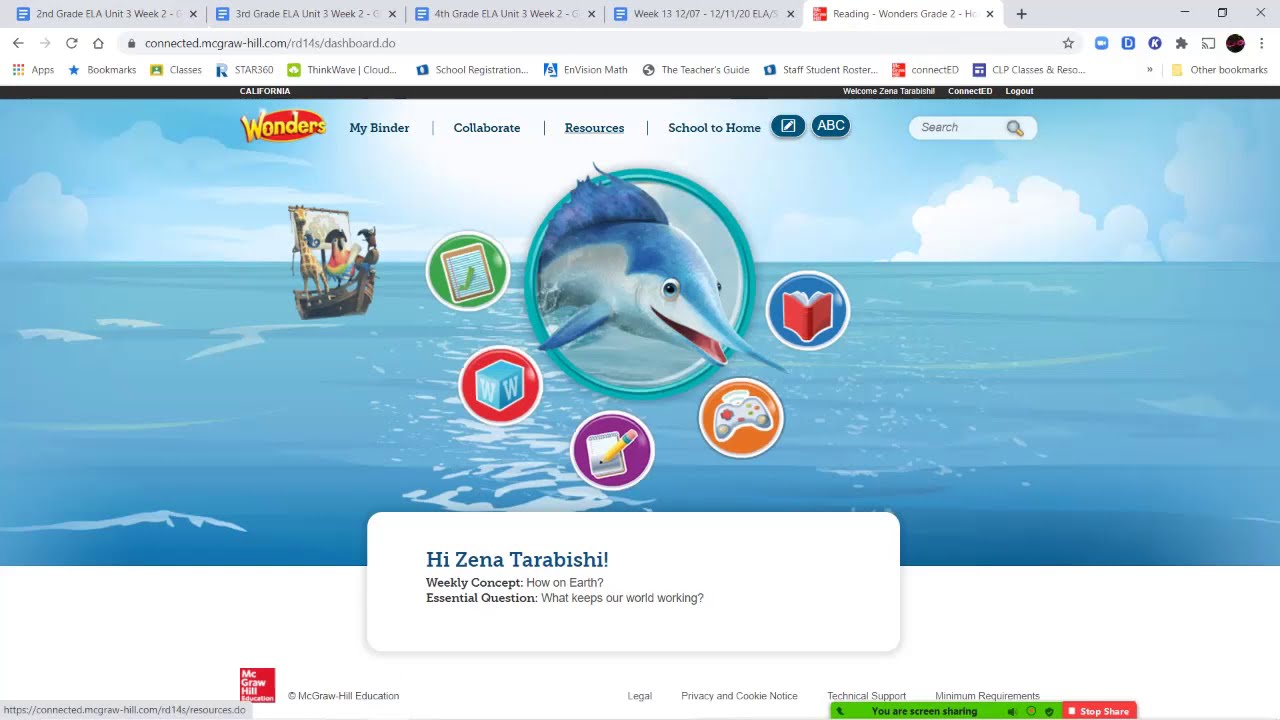Open the Technical Support link
Image resolution: width=1280 pixels, height=720 pixels.
click(866, 696)
